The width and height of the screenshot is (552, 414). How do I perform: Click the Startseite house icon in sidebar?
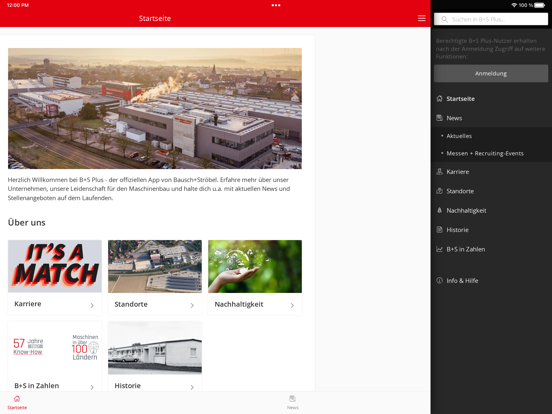(x=439, y=99)
